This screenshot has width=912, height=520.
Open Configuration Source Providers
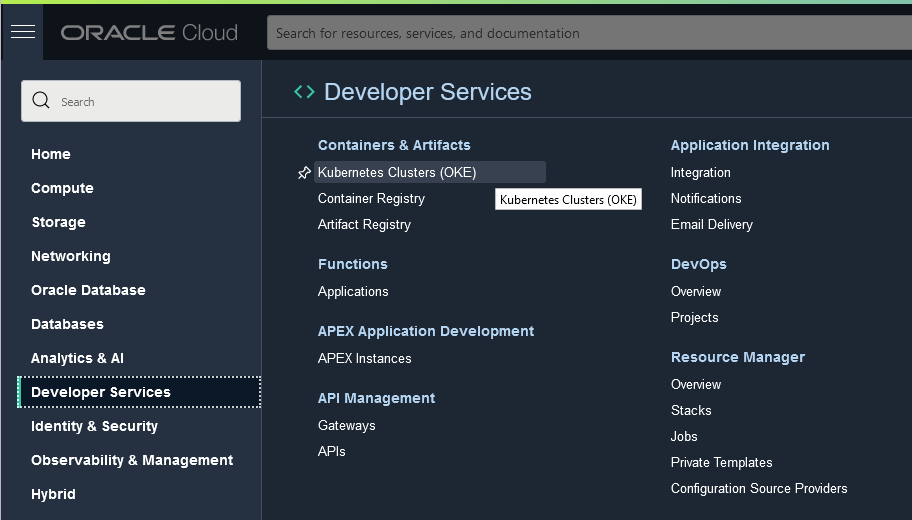[x=759, y=489]
